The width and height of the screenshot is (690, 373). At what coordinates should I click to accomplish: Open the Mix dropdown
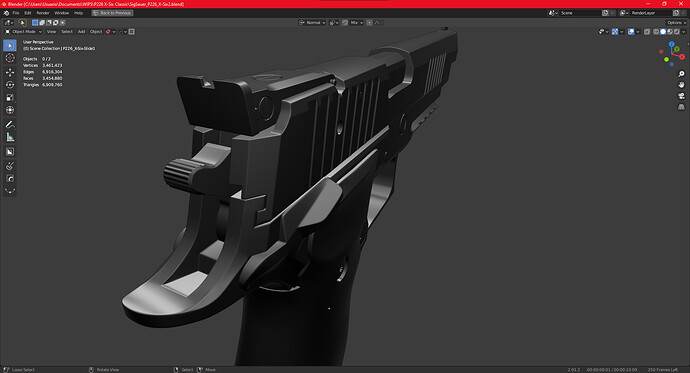(356, 22)
